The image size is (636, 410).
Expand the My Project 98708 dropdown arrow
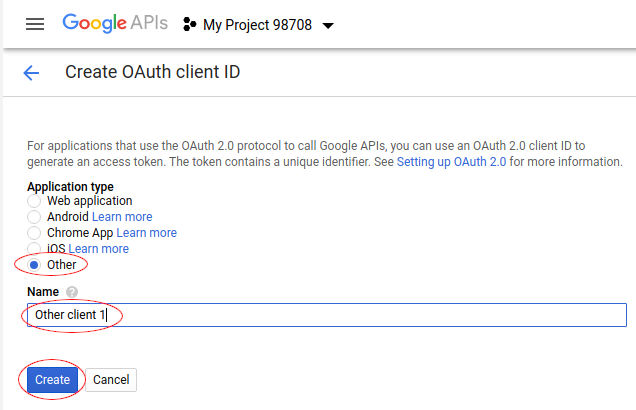328,26
